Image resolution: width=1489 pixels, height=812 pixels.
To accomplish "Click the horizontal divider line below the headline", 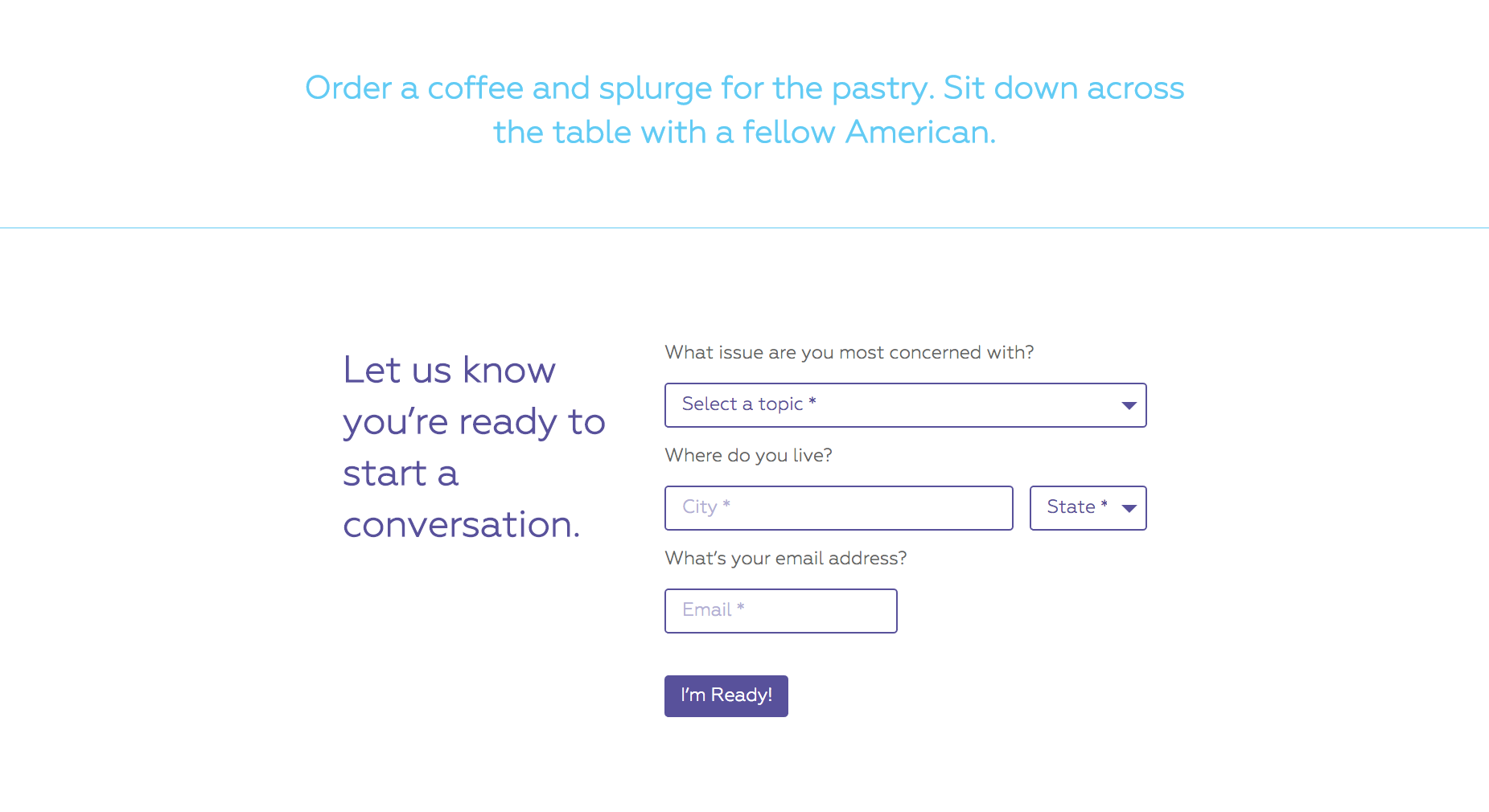I will click(x=744, y=228).
